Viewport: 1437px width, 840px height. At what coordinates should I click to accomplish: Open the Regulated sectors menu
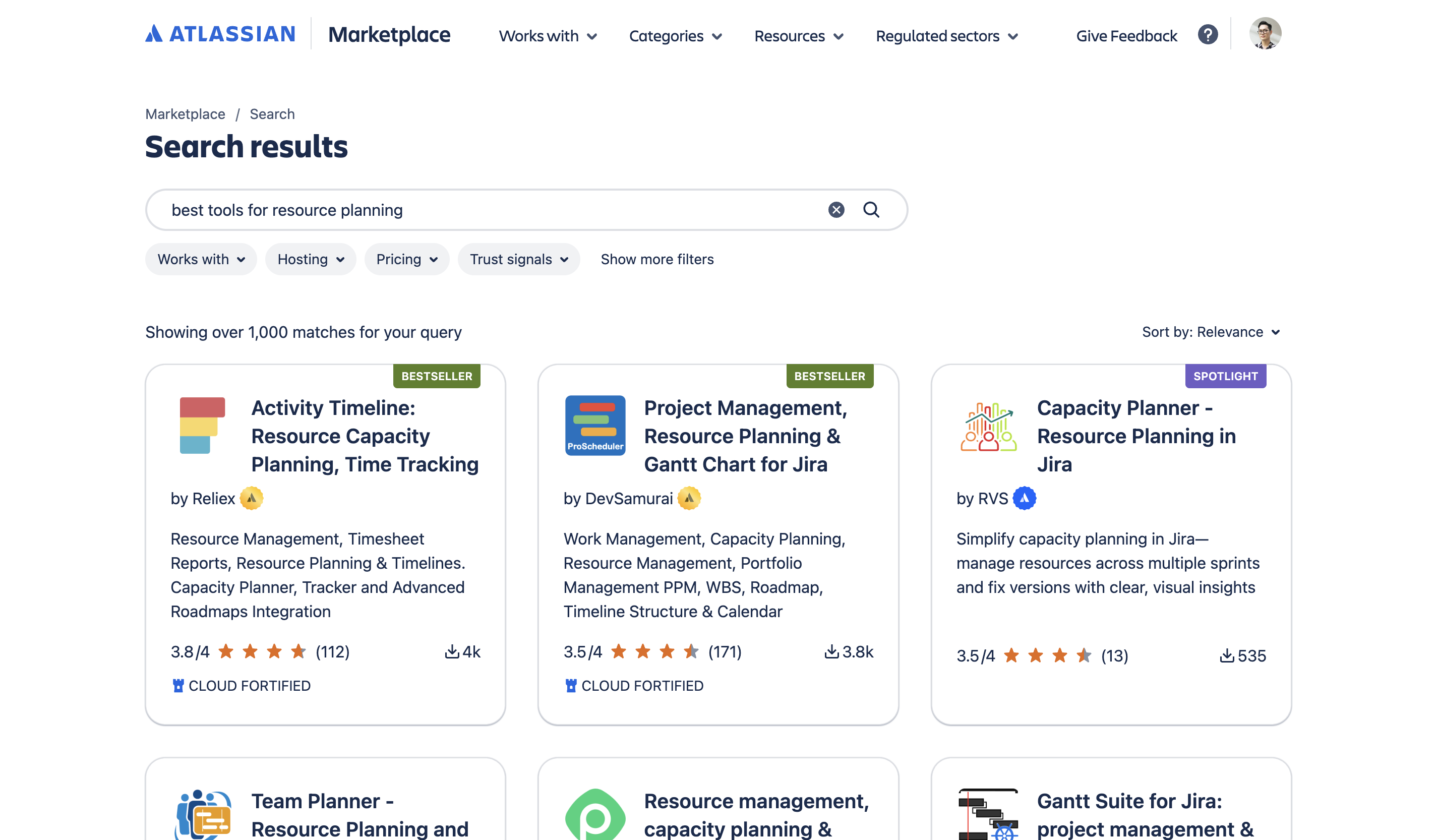(946, 36)
